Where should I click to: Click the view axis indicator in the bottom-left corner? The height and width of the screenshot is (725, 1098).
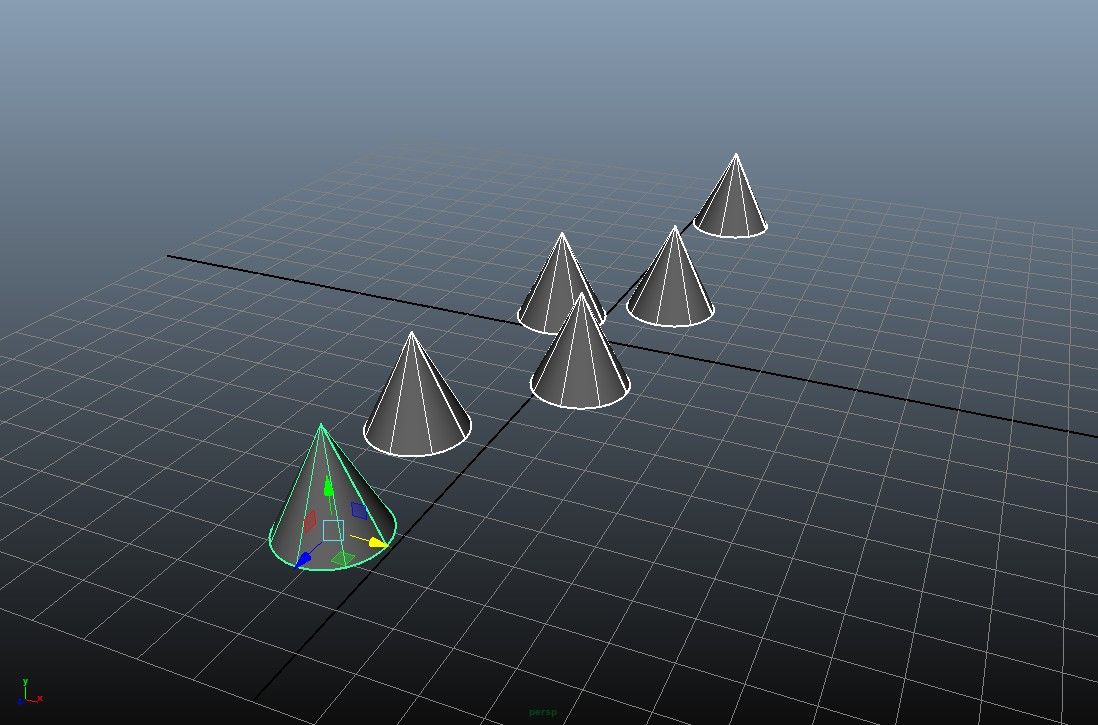(26, 695)
